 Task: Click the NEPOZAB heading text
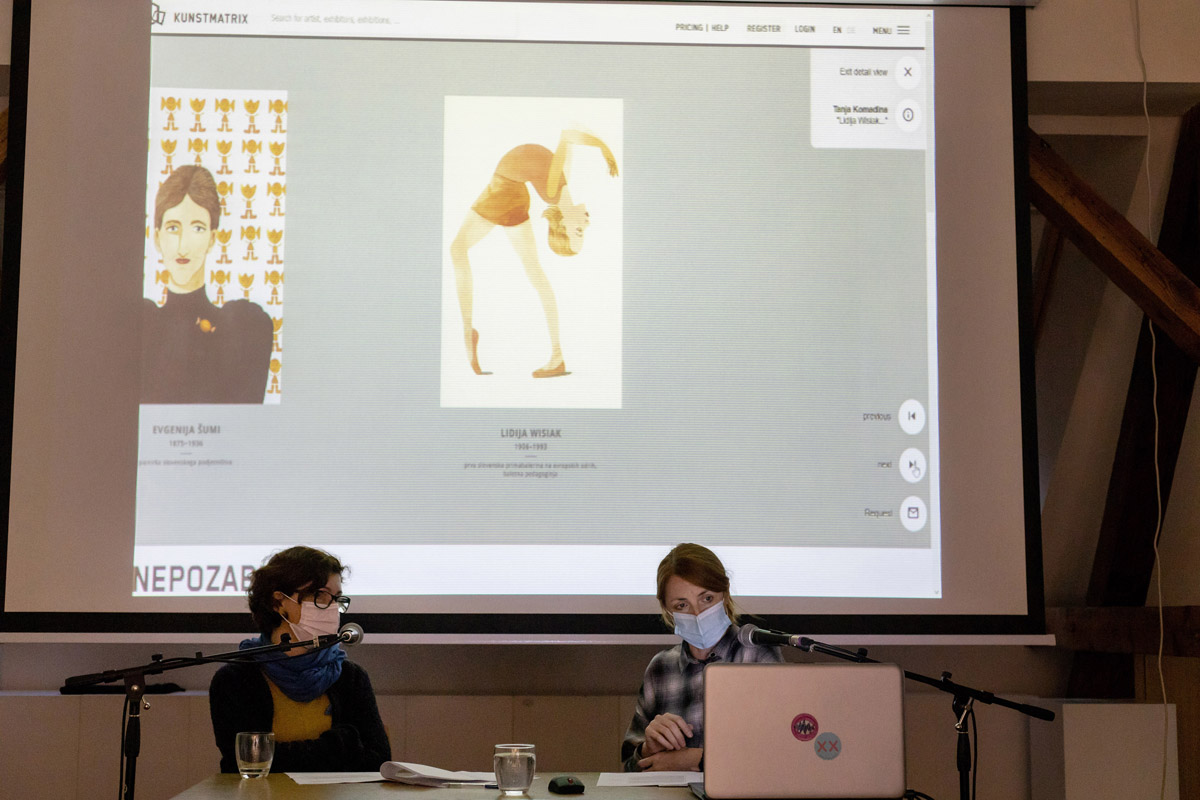pos(194,578)
